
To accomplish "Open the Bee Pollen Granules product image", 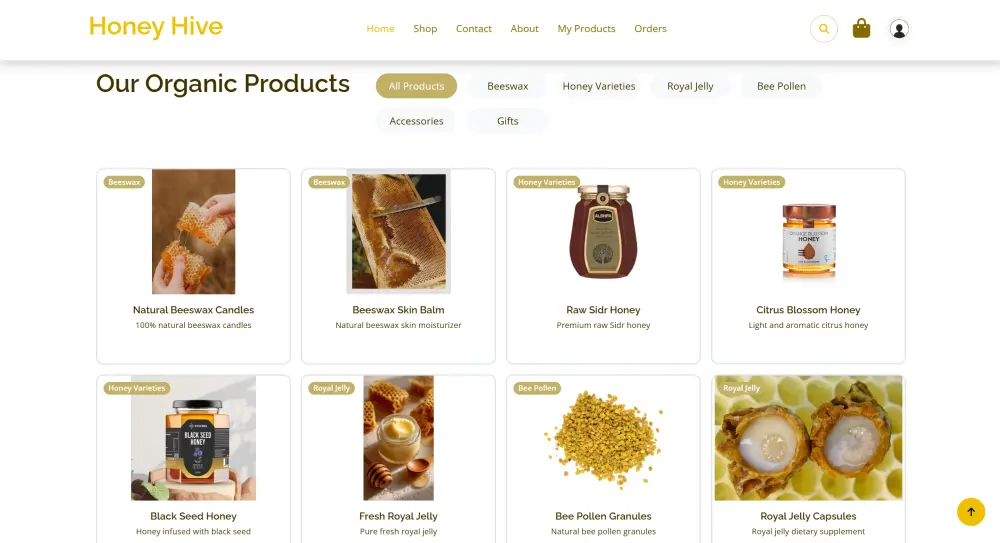I will click(603, 438).
